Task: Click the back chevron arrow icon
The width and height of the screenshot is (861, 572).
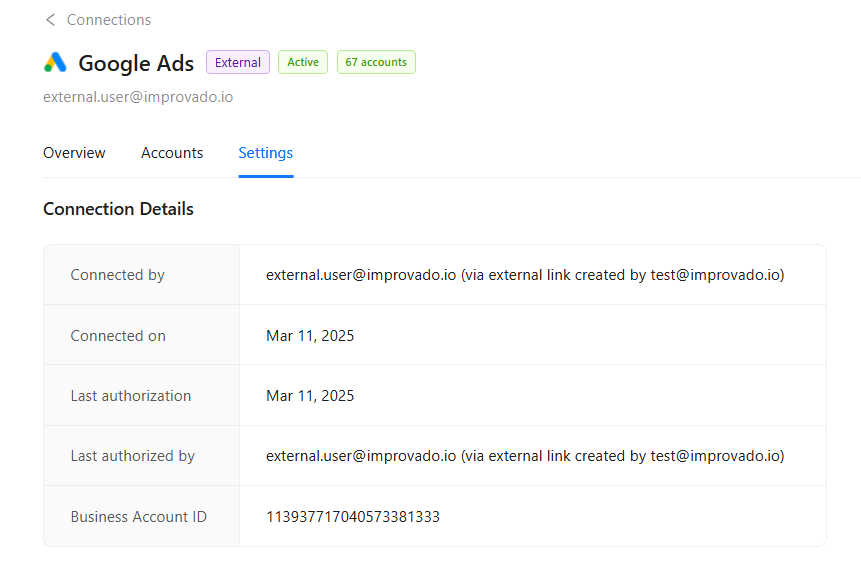Action: click(50, 20)
